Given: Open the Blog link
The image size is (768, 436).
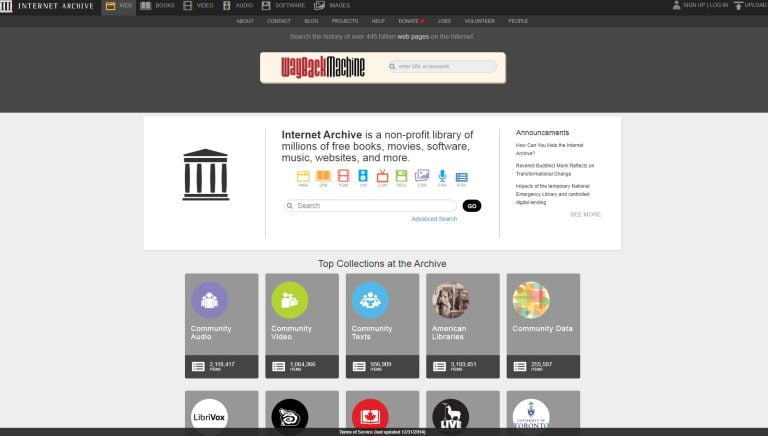Looking at the screenshot, I should click(311, 21).
